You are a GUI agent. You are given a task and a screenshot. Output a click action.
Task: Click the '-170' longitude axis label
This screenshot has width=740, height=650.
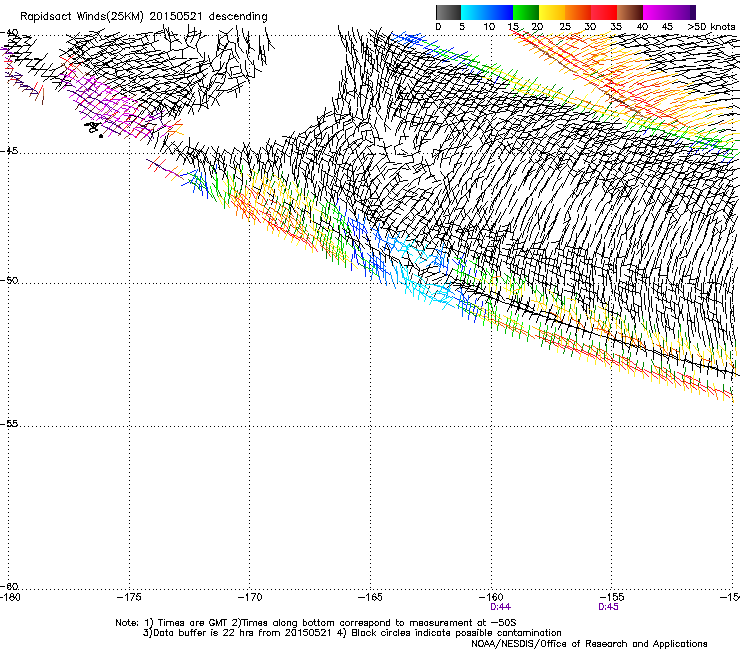click(250, 597)
